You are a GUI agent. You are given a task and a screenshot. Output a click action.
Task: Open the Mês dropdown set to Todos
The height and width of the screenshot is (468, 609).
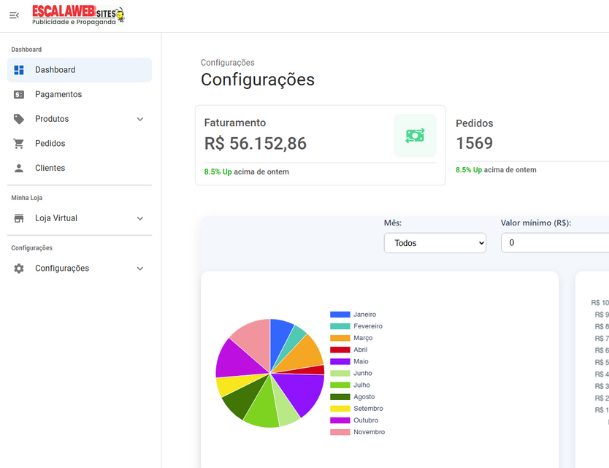[435, 243]
